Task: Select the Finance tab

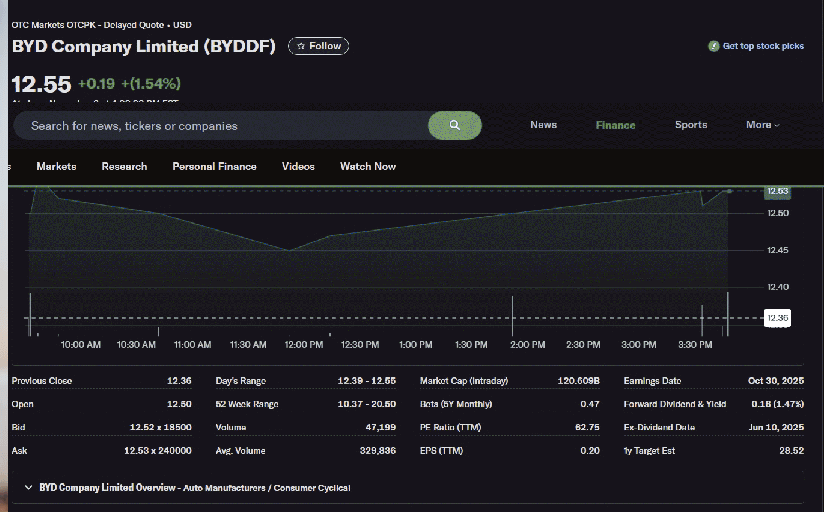Action: click(x=615, y=125)
